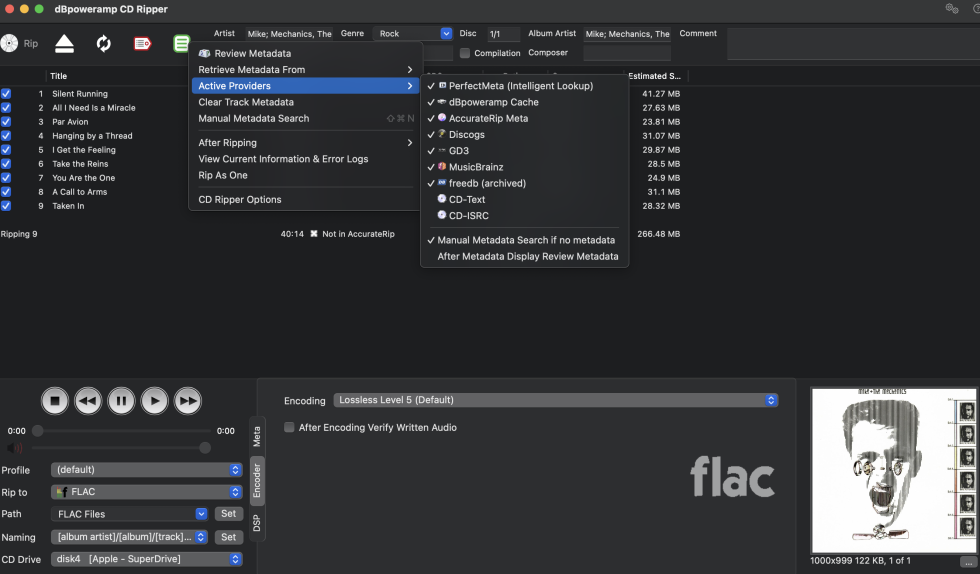Choose Manual Metadata Search

305,118
